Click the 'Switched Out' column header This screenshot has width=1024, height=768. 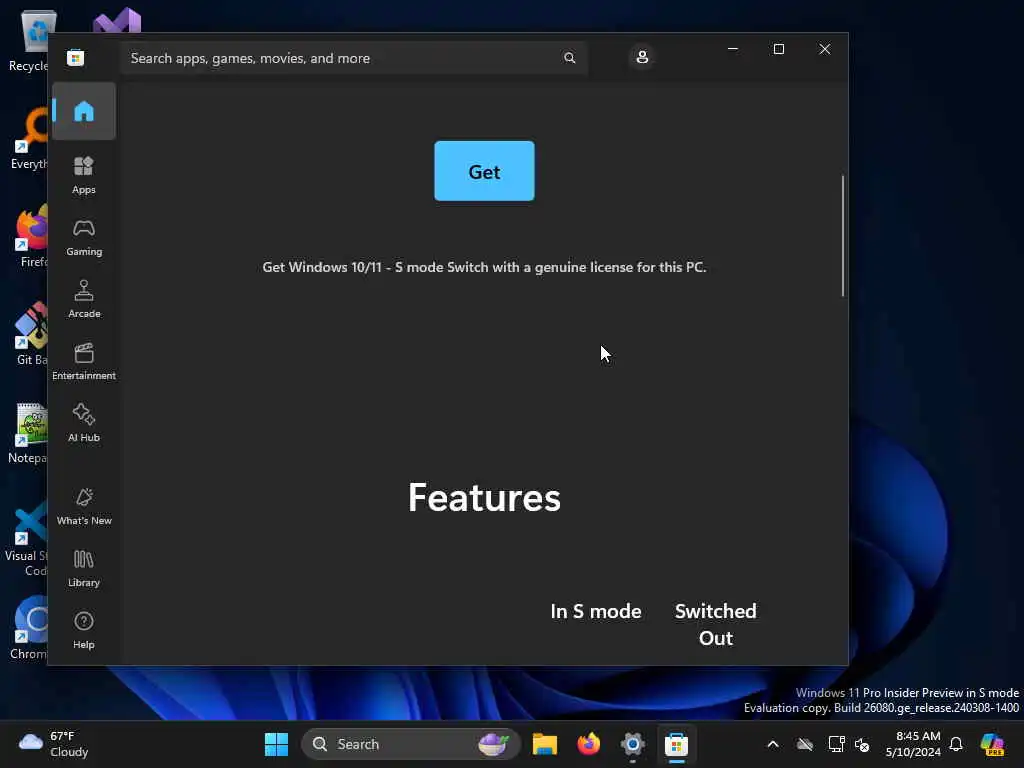(x=716, y=624)
